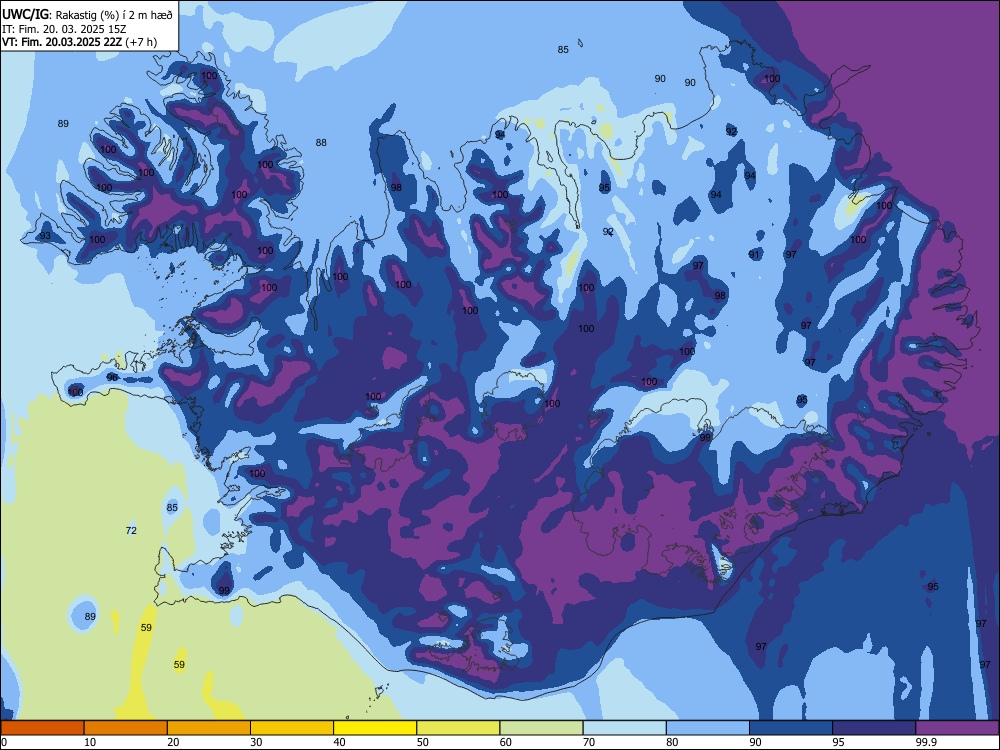Click the legend tick label '50'

pyautogui.click(x=423, y=742)
